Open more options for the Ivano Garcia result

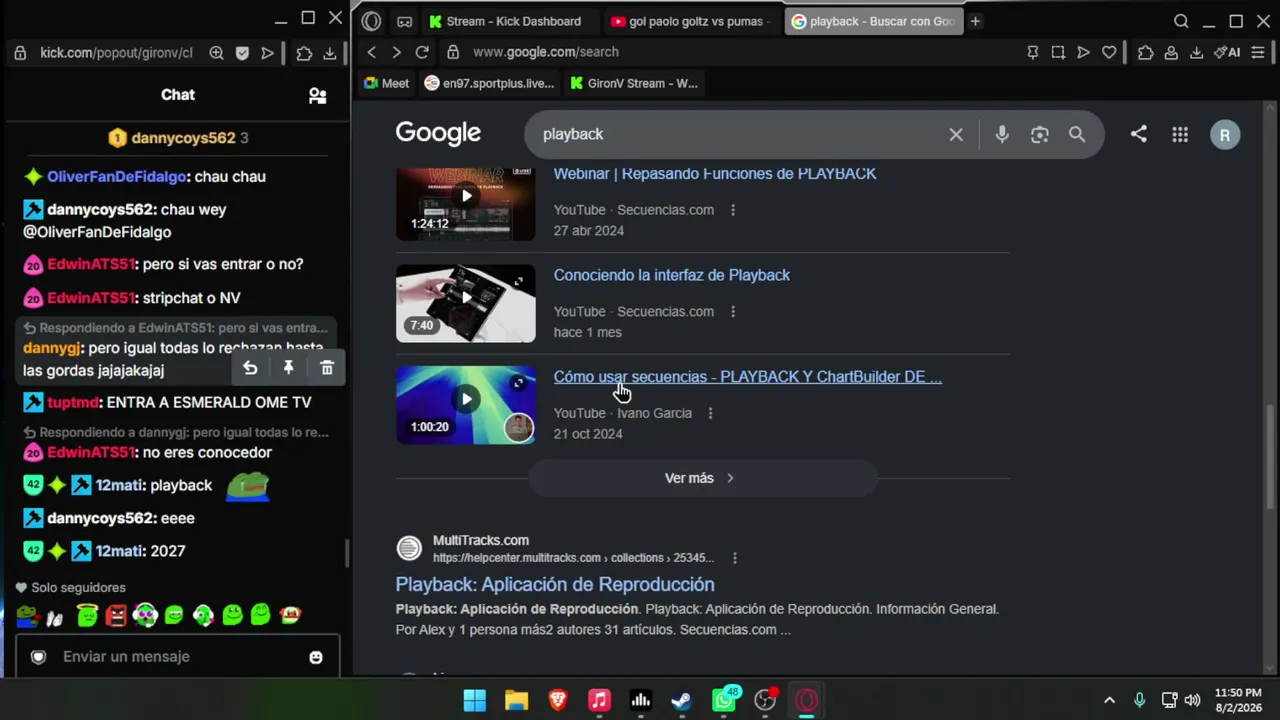(710, 413)
